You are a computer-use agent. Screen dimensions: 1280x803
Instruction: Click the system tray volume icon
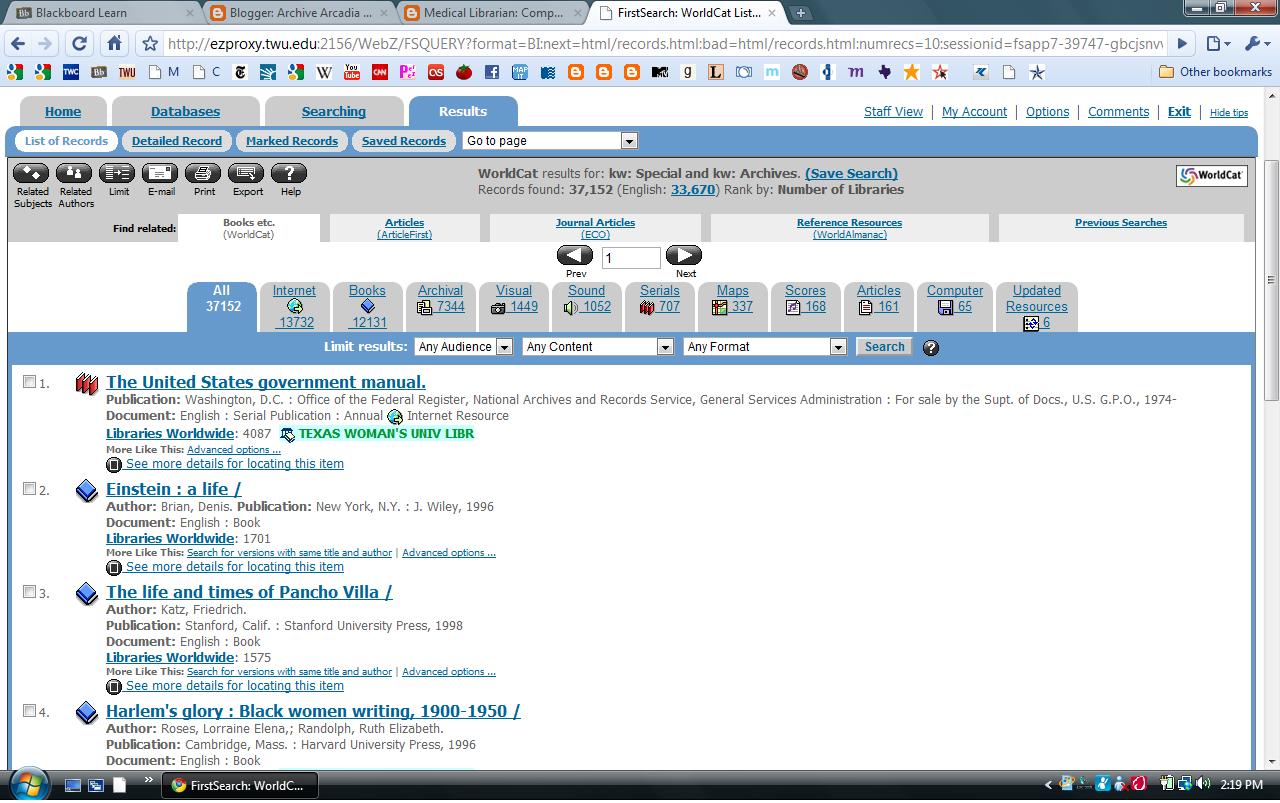(x=1202, y=785)
